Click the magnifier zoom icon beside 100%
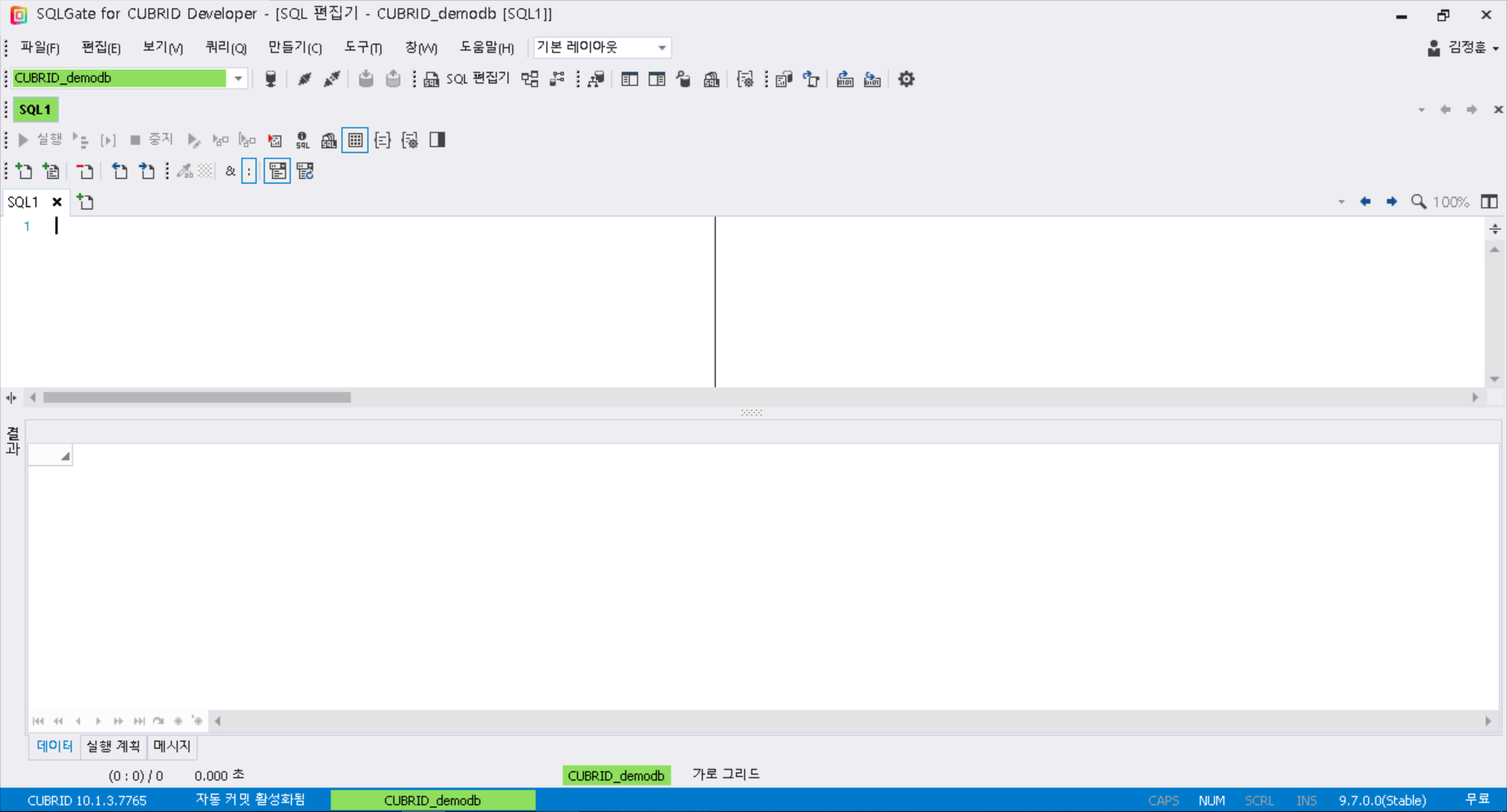The height and width of the screenshot is (812, 1507). click(1418, 202)
